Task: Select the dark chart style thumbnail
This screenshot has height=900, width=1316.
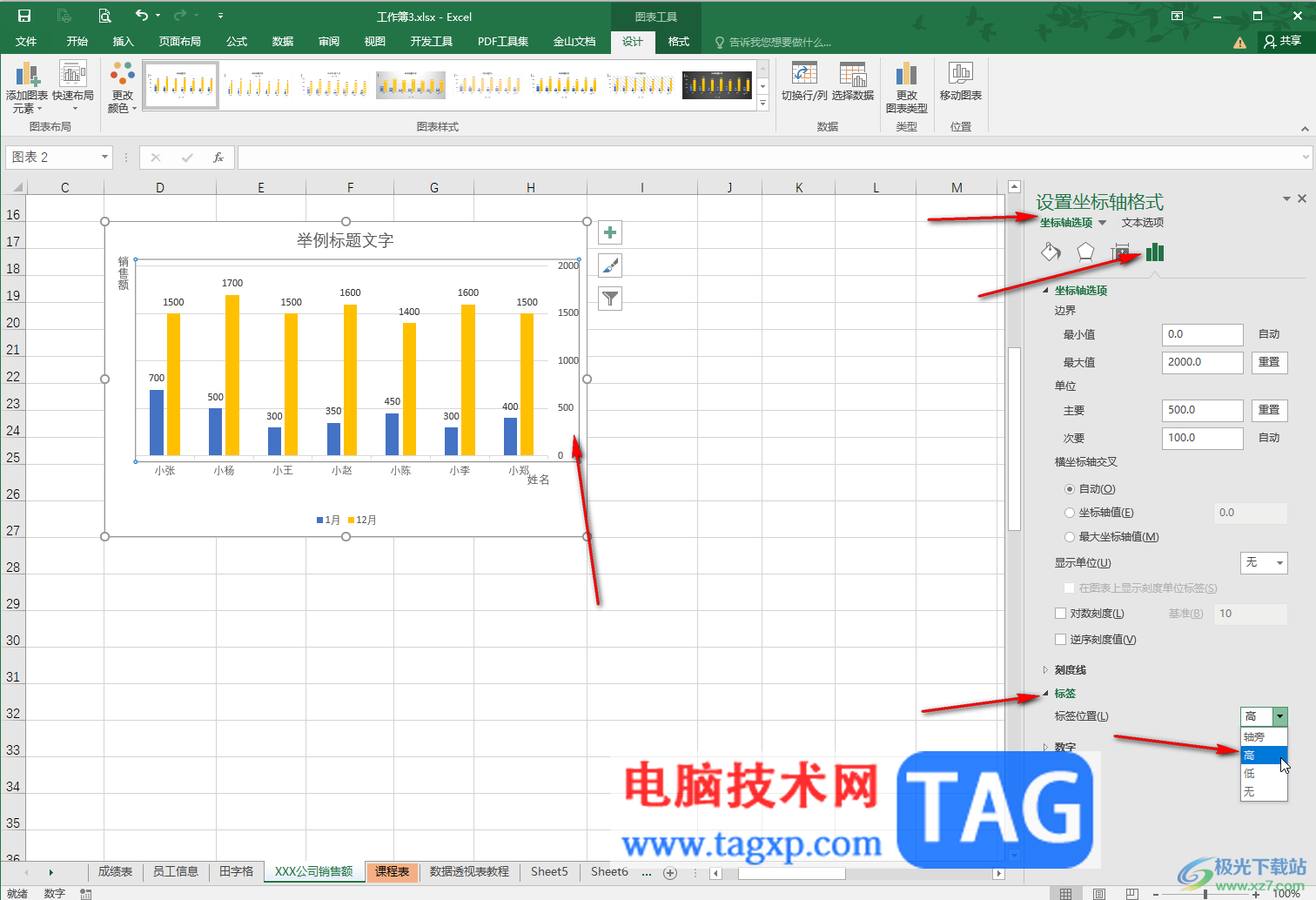Action: 717,84
